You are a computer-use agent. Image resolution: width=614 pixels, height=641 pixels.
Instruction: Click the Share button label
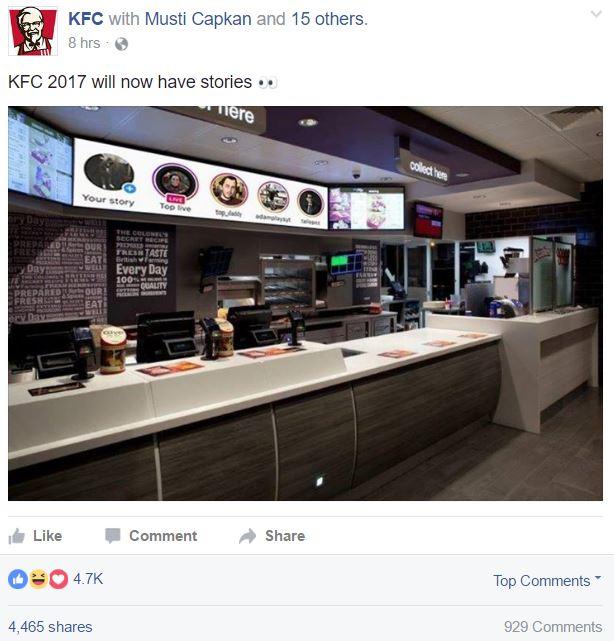pos(285,536)
